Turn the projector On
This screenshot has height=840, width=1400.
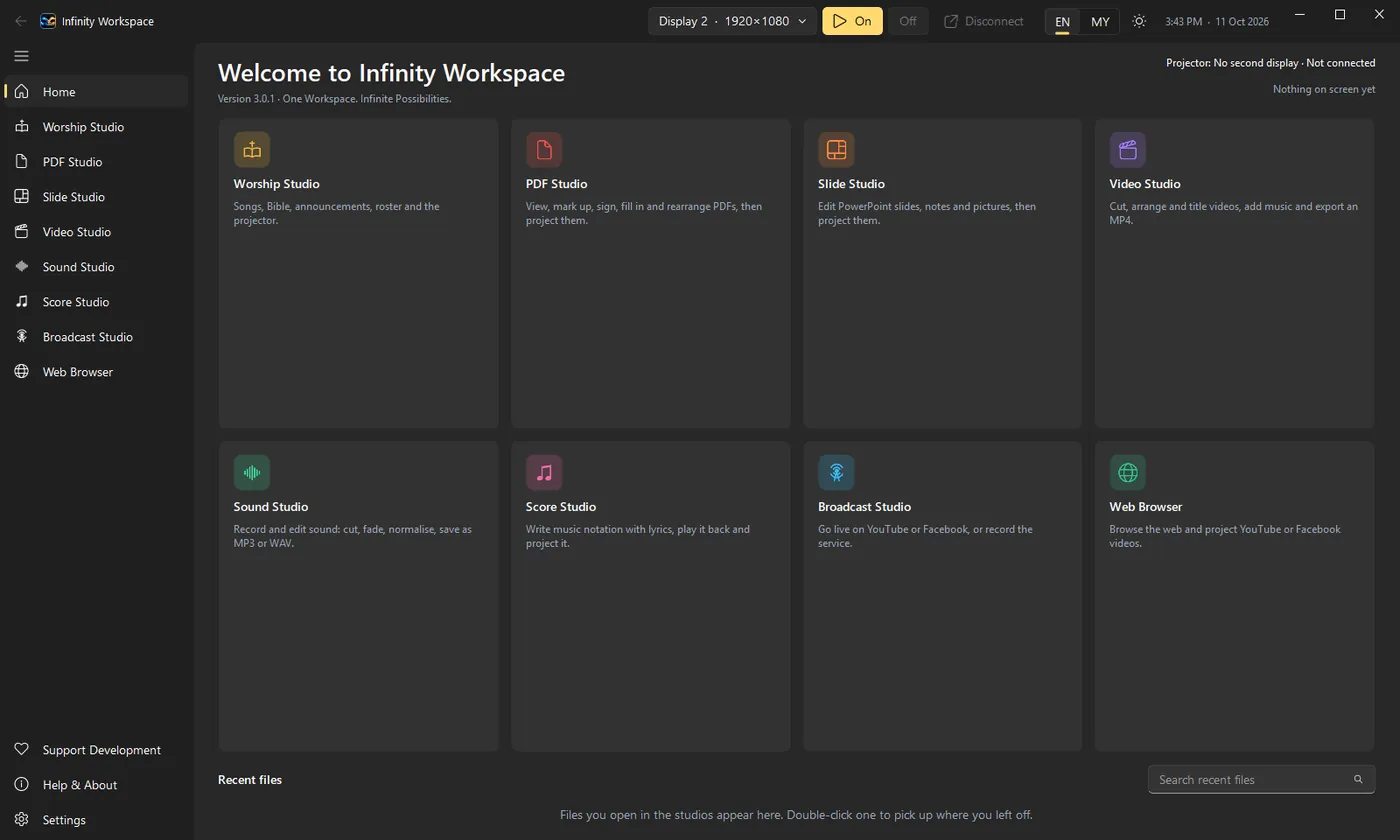(852, 21)
